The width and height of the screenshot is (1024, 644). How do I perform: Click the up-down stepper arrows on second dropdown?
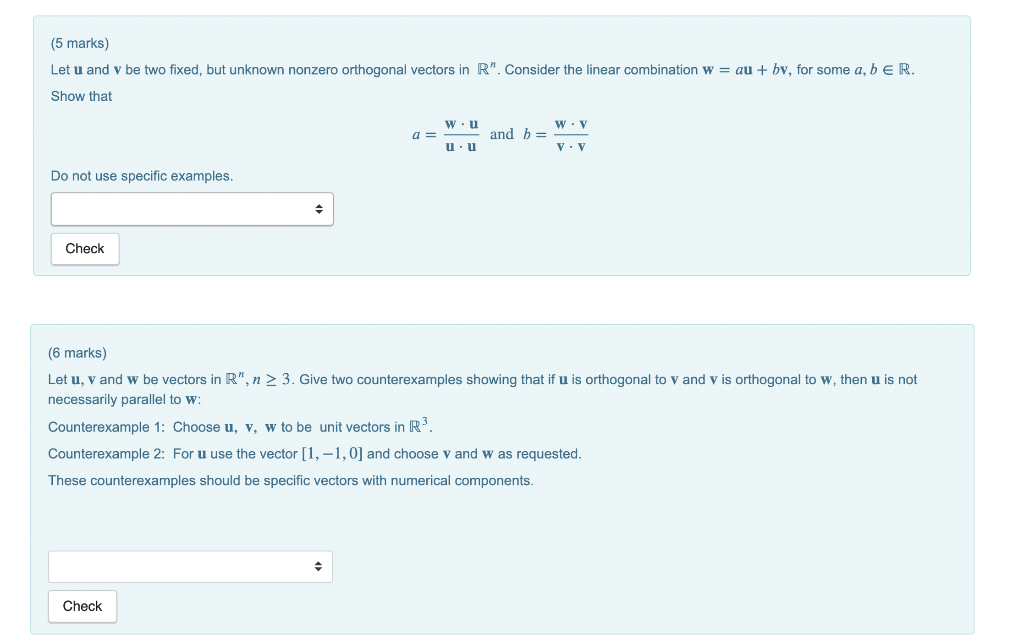(318, 566)
